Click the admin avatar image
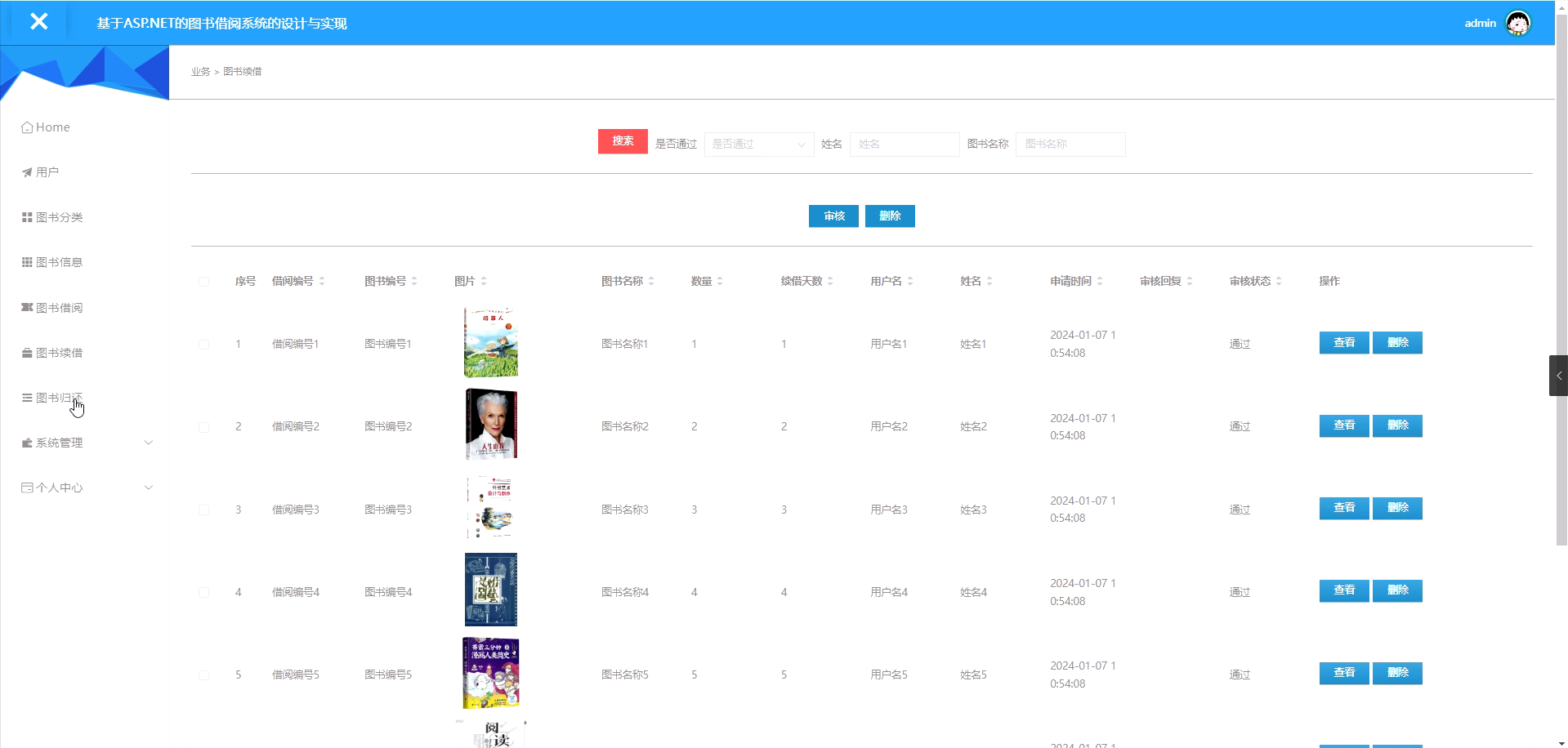Screen dimensions: 1568x748 click(x=1517, y=22)
